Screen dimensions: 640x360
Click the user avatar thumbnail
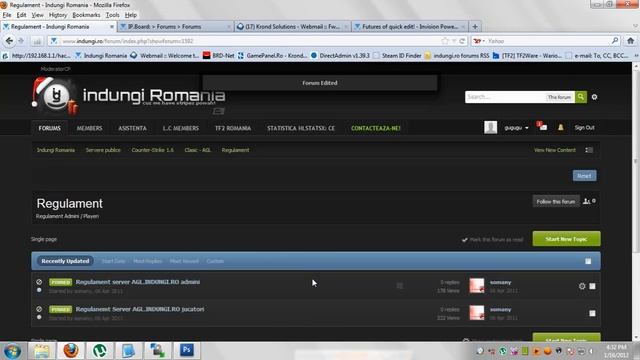coord(490,127)
